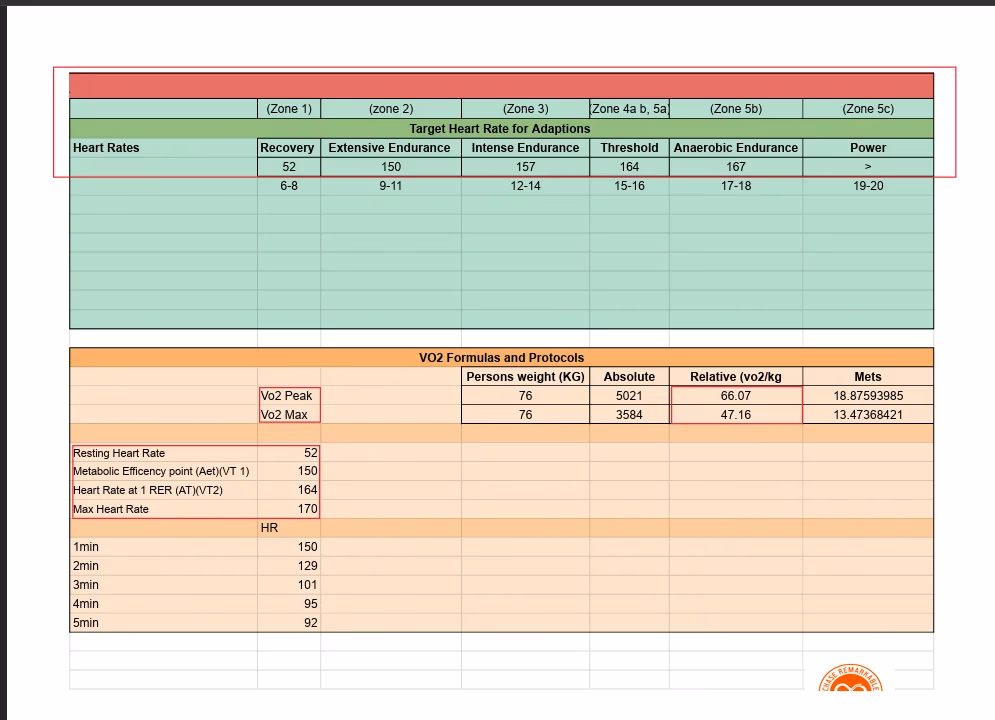Select the 18.87593985 Mets value
The width and height of the screenshot is (995, 720).
coord(868,396)
